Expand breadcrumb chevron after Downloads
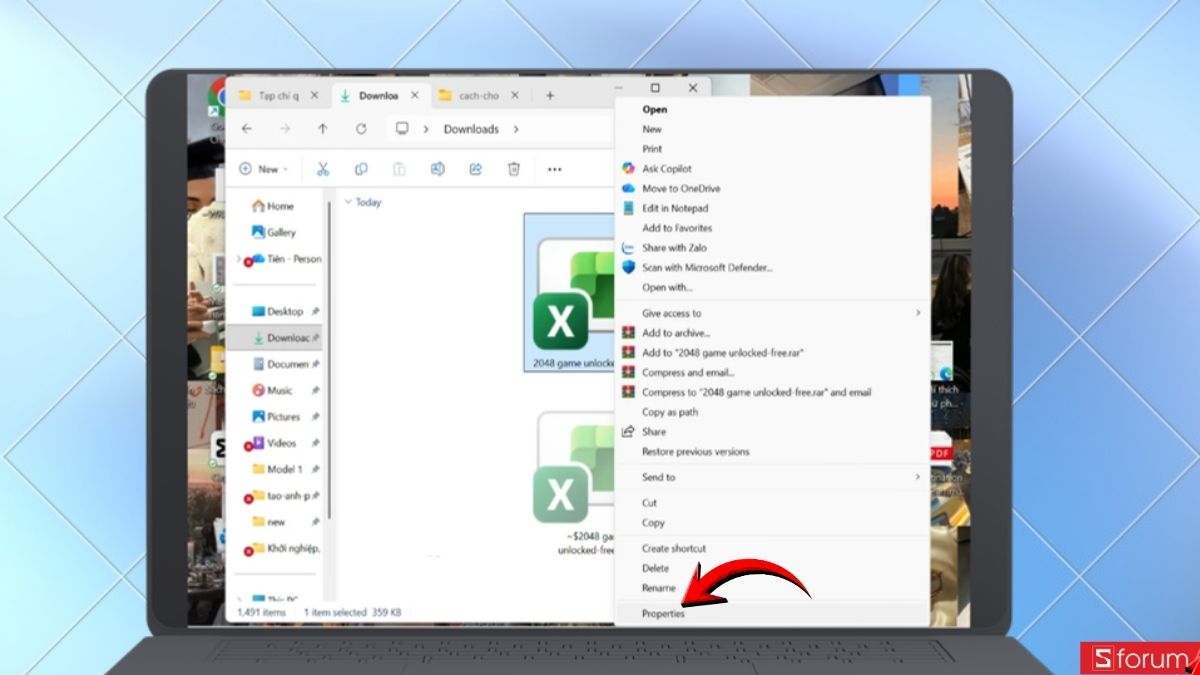The image size is (1200, 675). tap(516, 129)
